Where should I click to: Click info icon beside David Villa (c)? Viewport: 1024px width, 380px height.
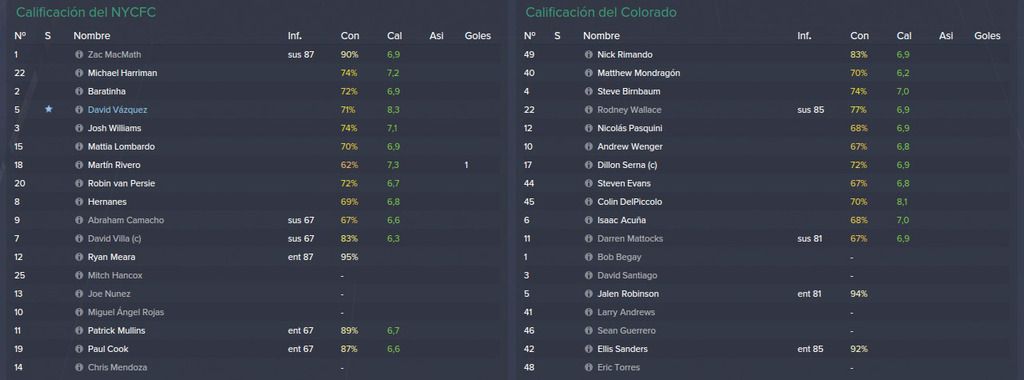79,238
